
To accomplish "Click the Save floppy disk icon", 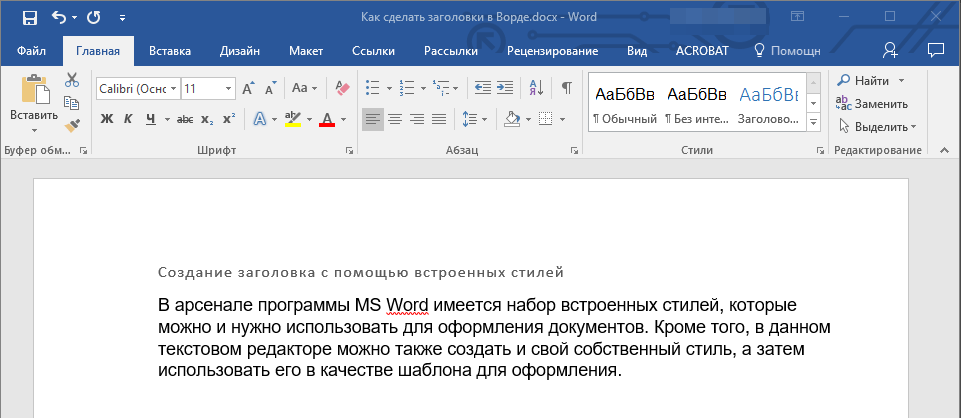I will pos(29,18).
